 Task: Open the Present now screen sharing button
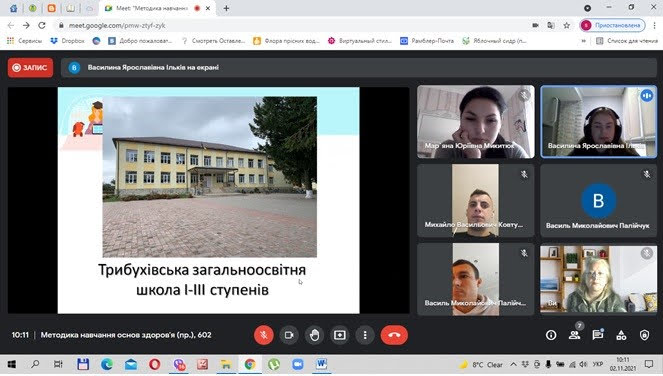(x=340, y=335)
